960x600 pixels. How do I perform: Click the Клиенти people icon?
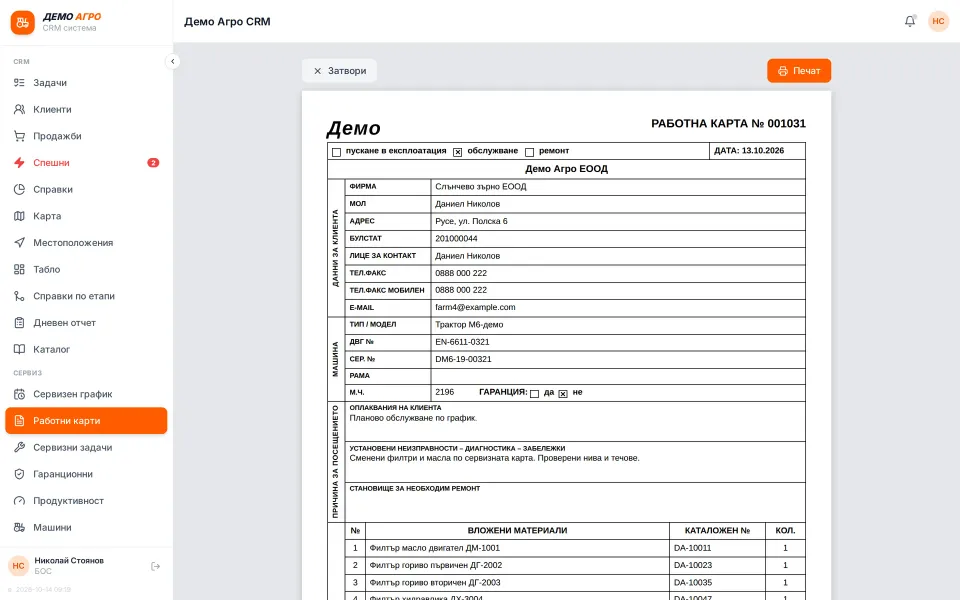[20, 109]
